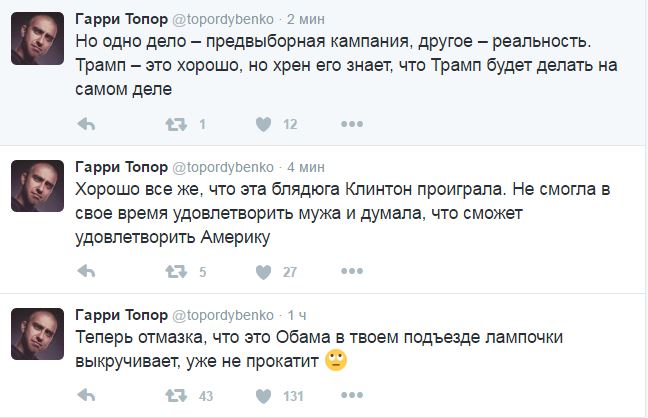Open the Гарри Топор name on first tweet
The image size is (648, 418).
[122, 19]
